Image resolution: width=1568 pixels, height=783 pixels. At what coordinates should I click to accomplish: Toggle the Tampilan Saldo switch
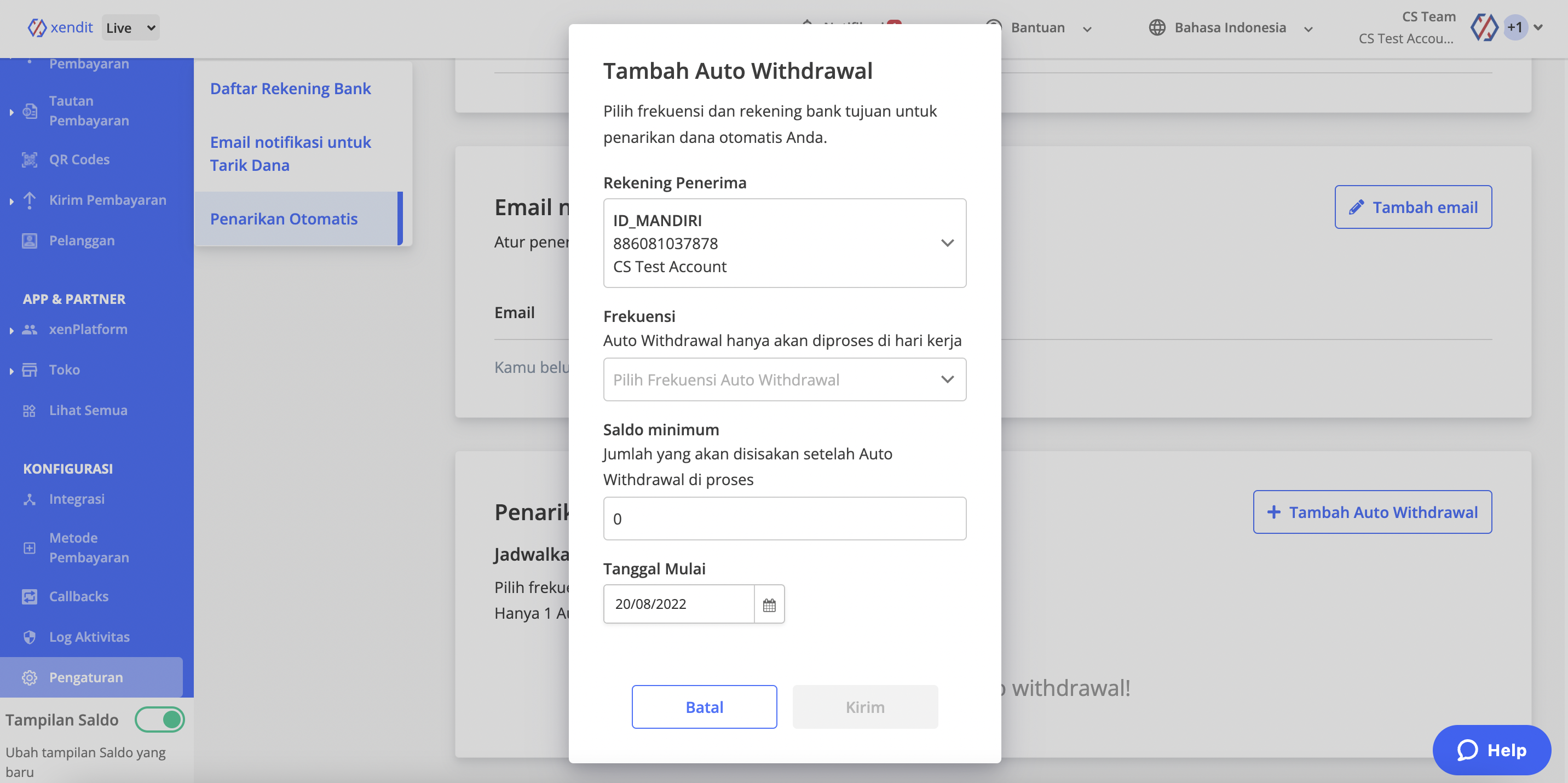pos(159,719)
